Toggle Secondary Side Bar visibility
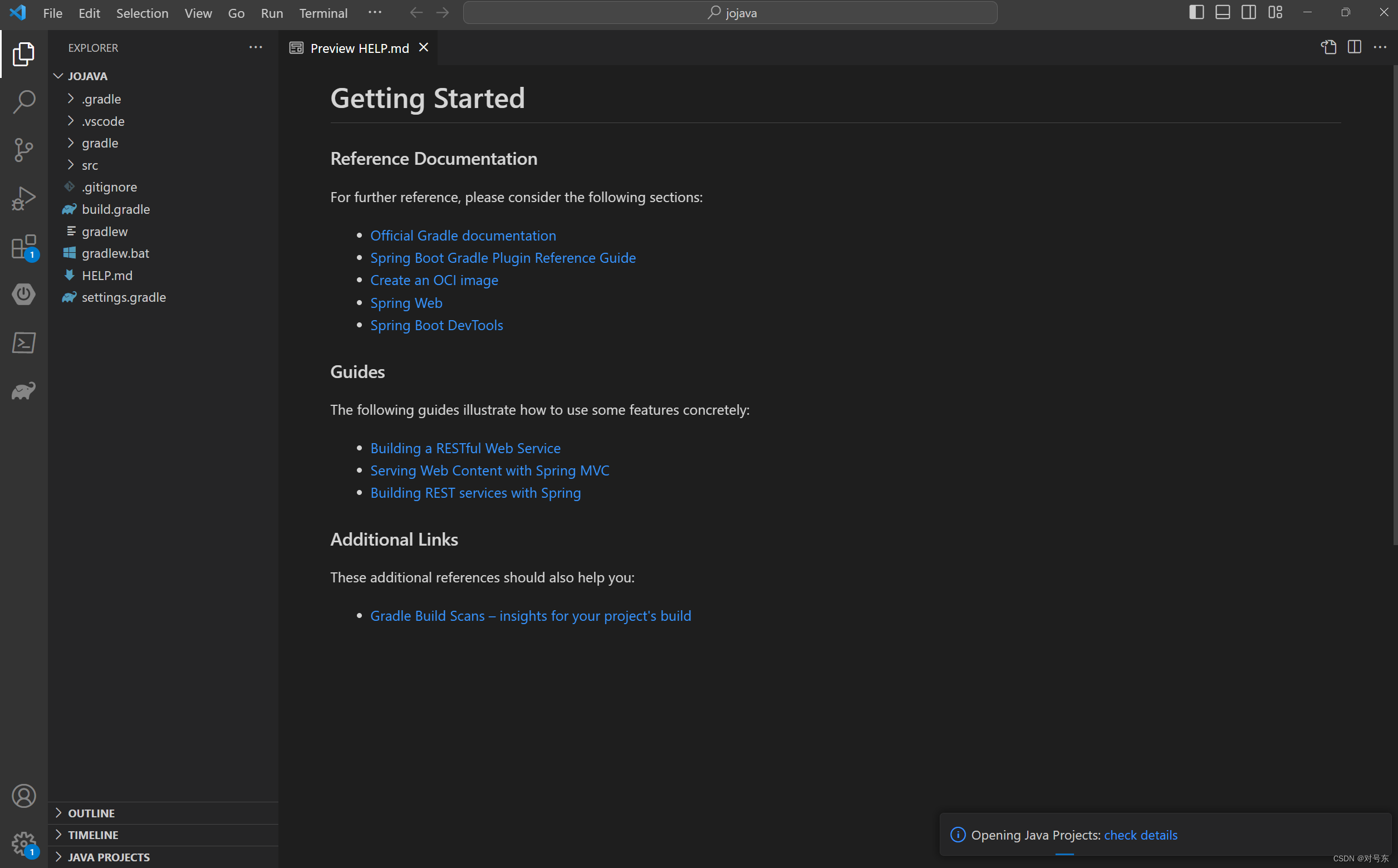The image size is (1398, 868). click(1249, 12)
